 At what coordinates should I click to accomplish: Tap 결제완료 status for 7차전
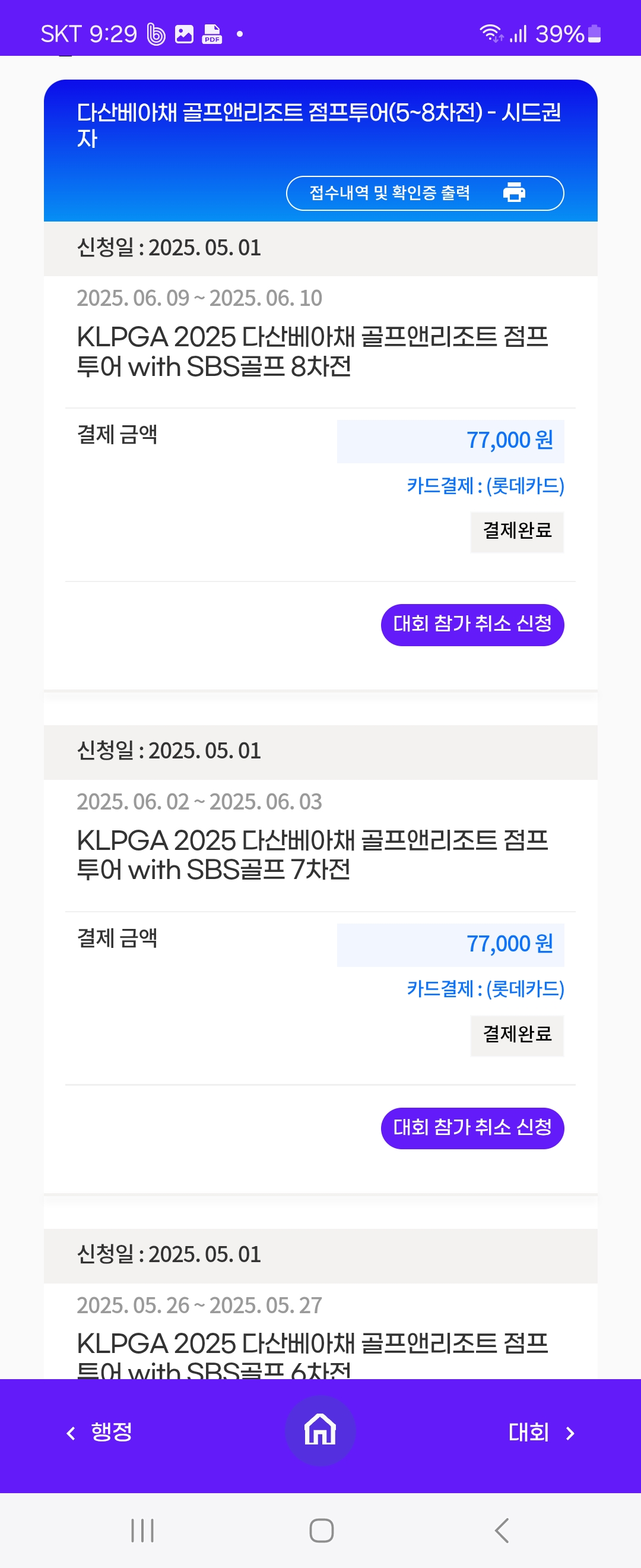pyautogui.click(x=517, y=1035)
